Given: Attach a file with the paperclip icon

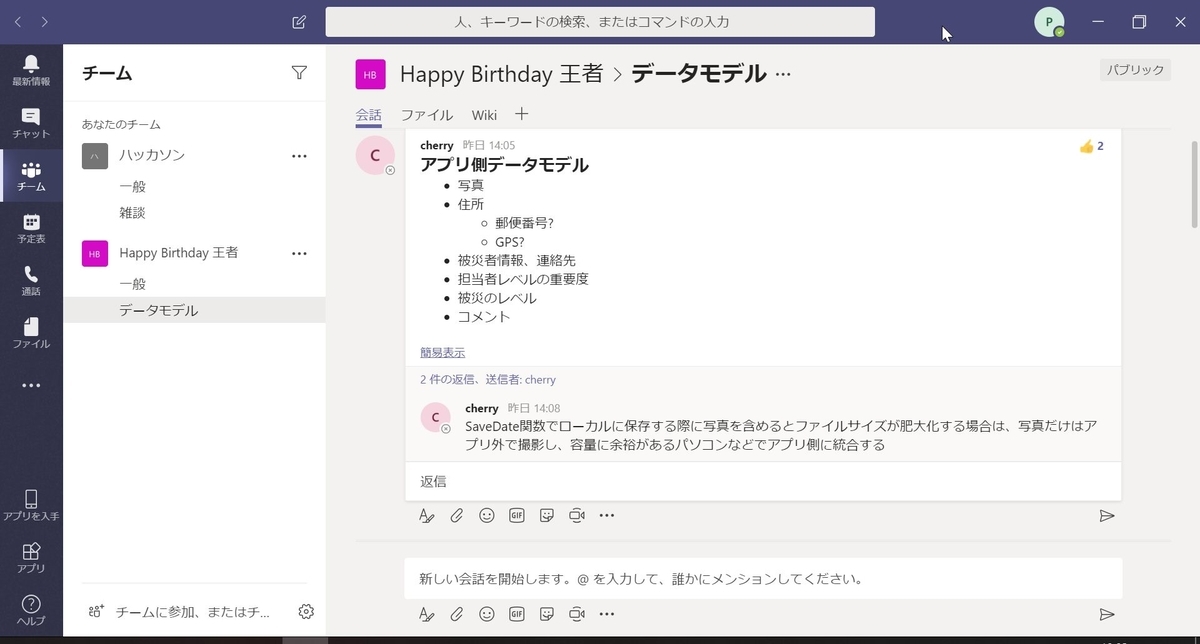Looking at the screenshot, I should [x=457, y=515].
